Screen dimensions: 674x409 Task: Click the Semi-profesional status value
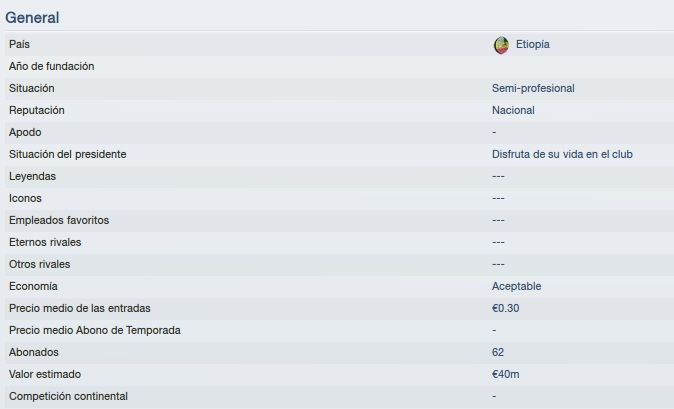(x=533, y=88)
